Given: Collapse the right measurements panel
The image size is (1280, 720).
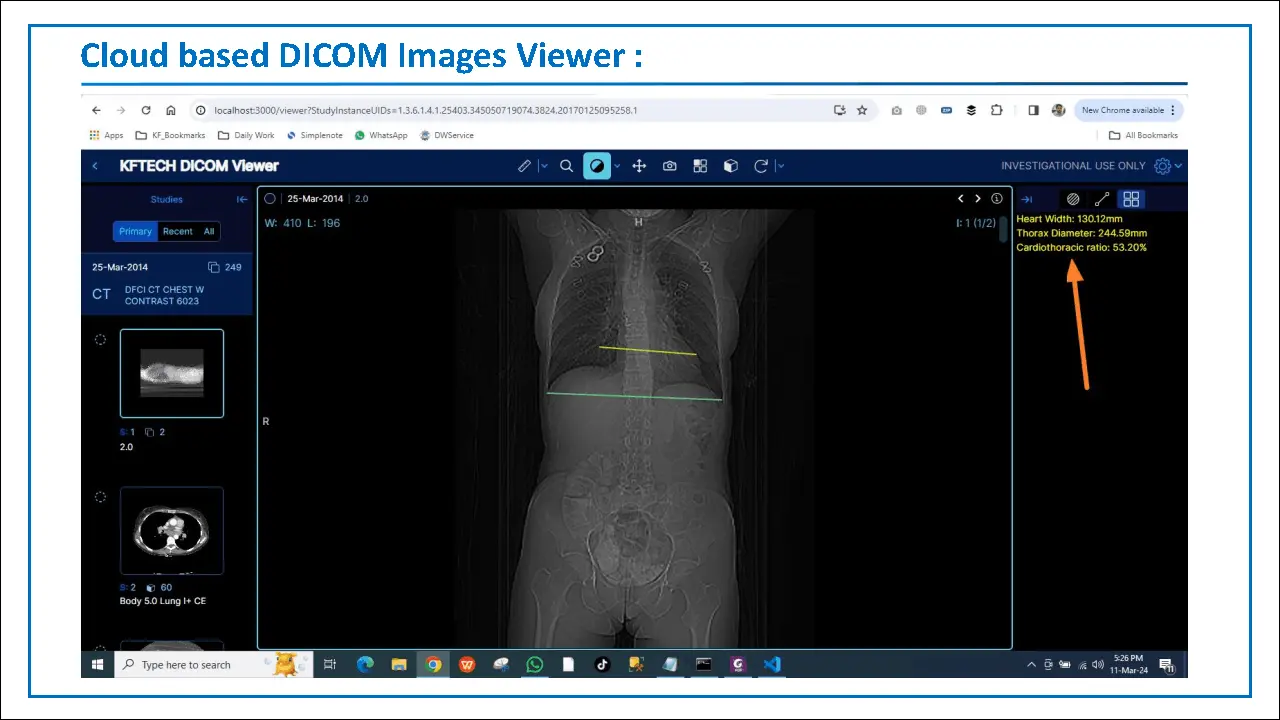Looking at the screenshot, I should pos(1026,199).
